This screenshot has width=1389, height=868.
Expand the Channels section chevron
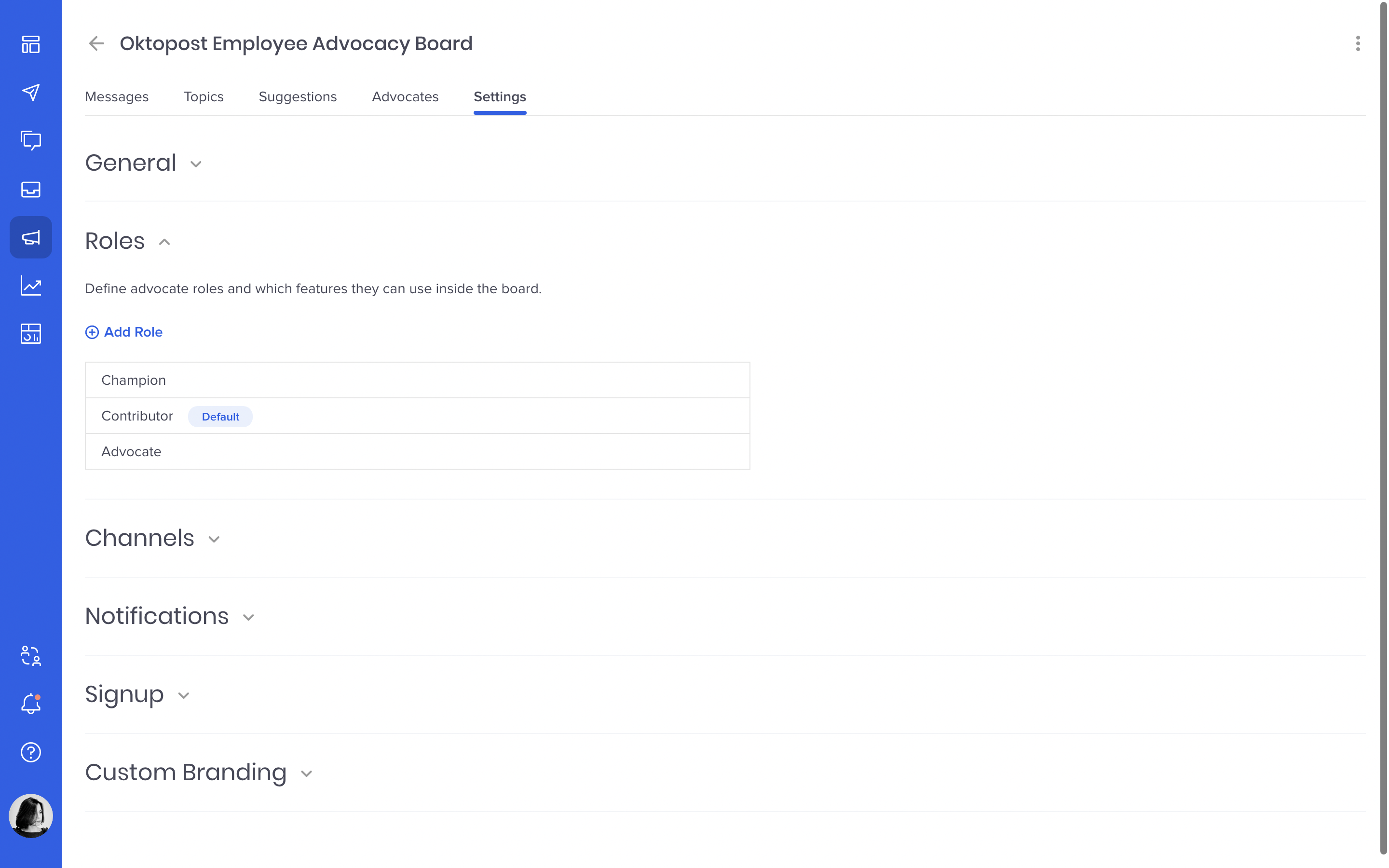pos(214,539)
